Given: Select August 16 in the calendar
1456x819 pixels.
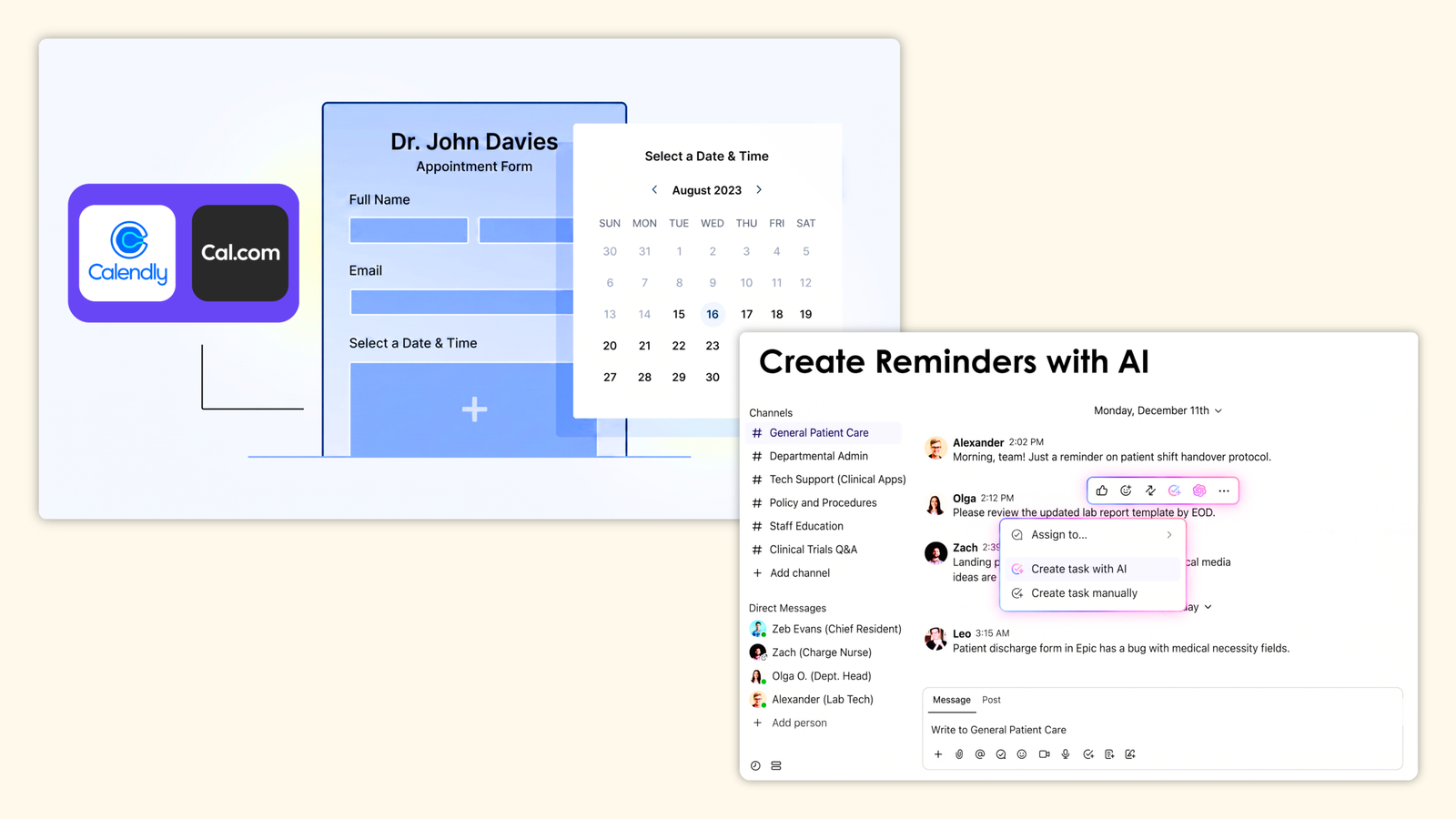Looking at the screenshot, I should coord(713,314).
